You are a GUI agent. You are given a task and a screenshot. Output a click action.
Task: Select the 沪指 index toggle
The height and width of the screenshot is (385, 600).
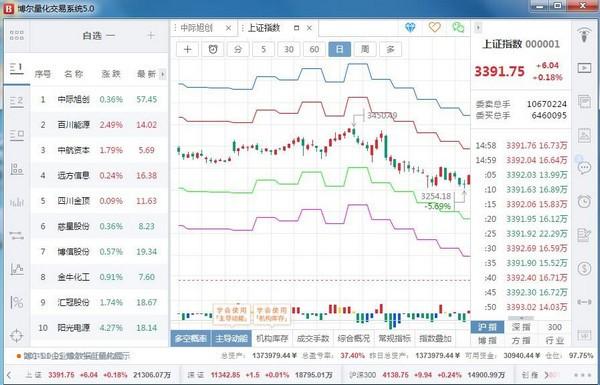pyautogui.click(x=487, y=327)
